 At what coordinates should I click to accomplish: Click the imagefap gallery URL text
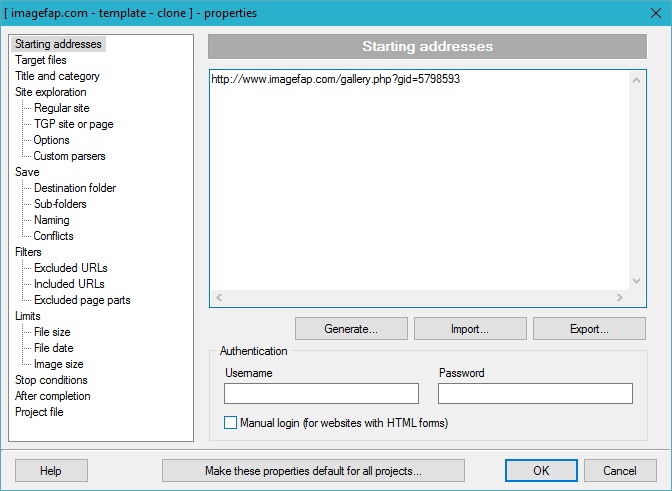(336, 79)
